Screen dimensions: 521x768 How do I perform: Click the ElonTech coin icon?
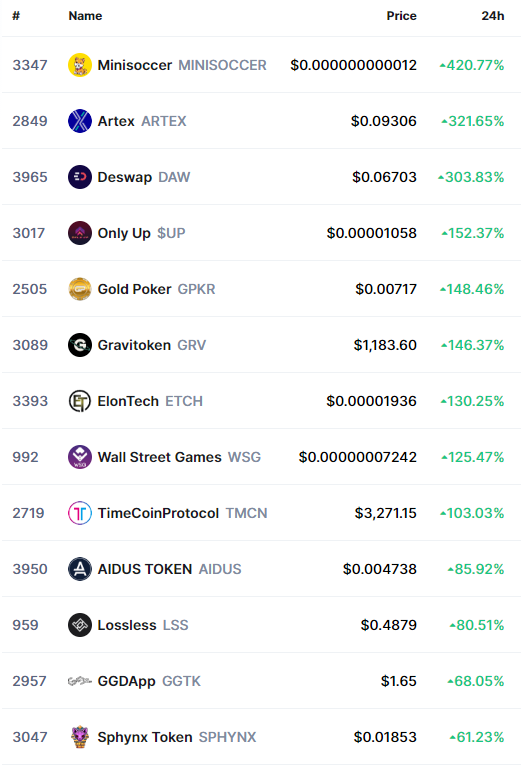tap(80, 401)
